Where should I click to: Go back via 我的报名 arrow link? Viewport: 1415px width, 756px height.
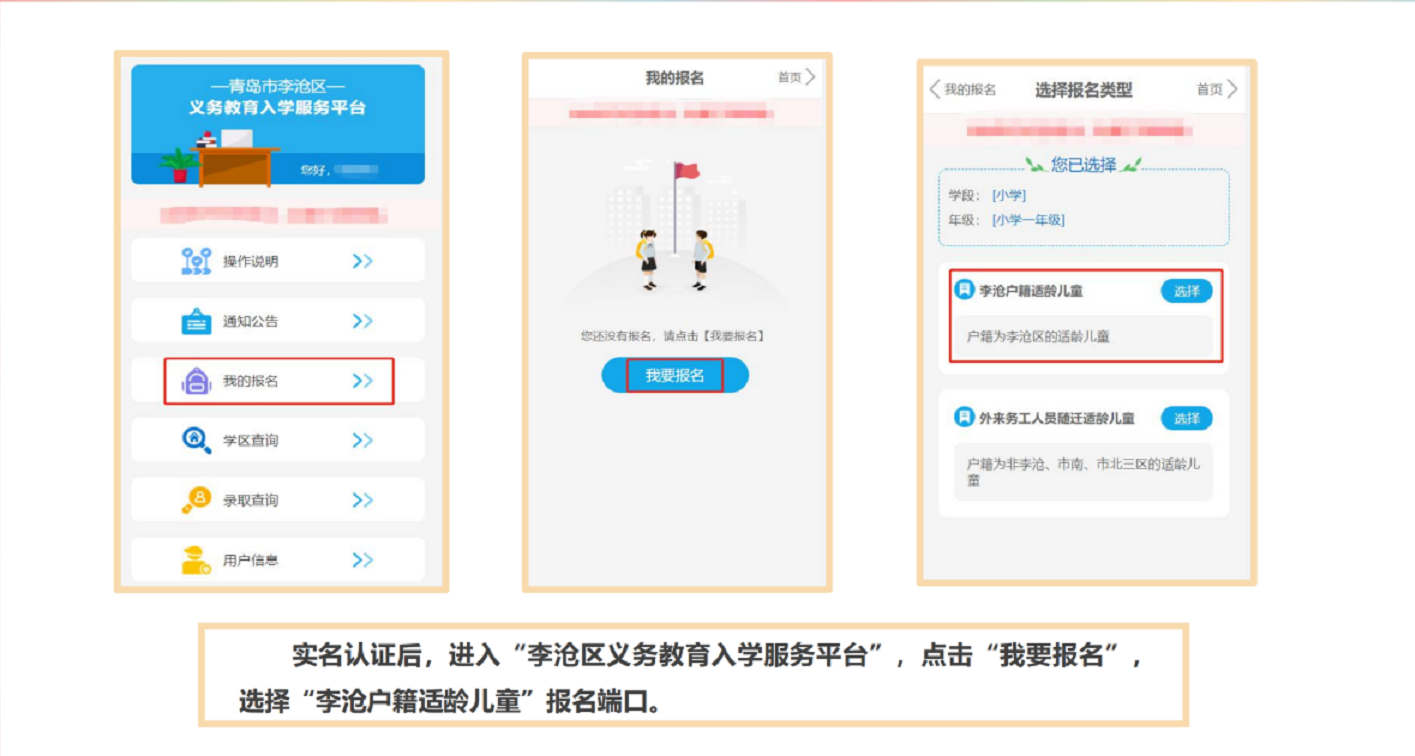click(963, 89)
